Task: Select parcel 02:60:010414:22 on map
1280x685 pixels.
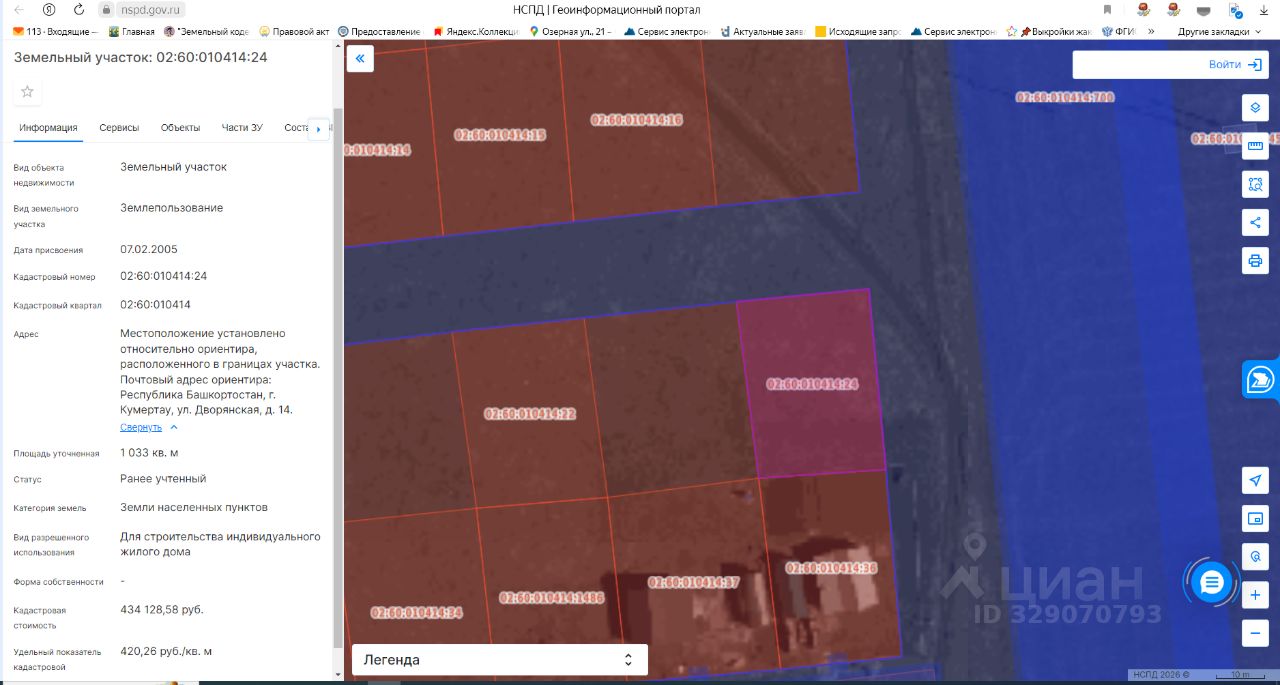Action: (x=530, y=413)
